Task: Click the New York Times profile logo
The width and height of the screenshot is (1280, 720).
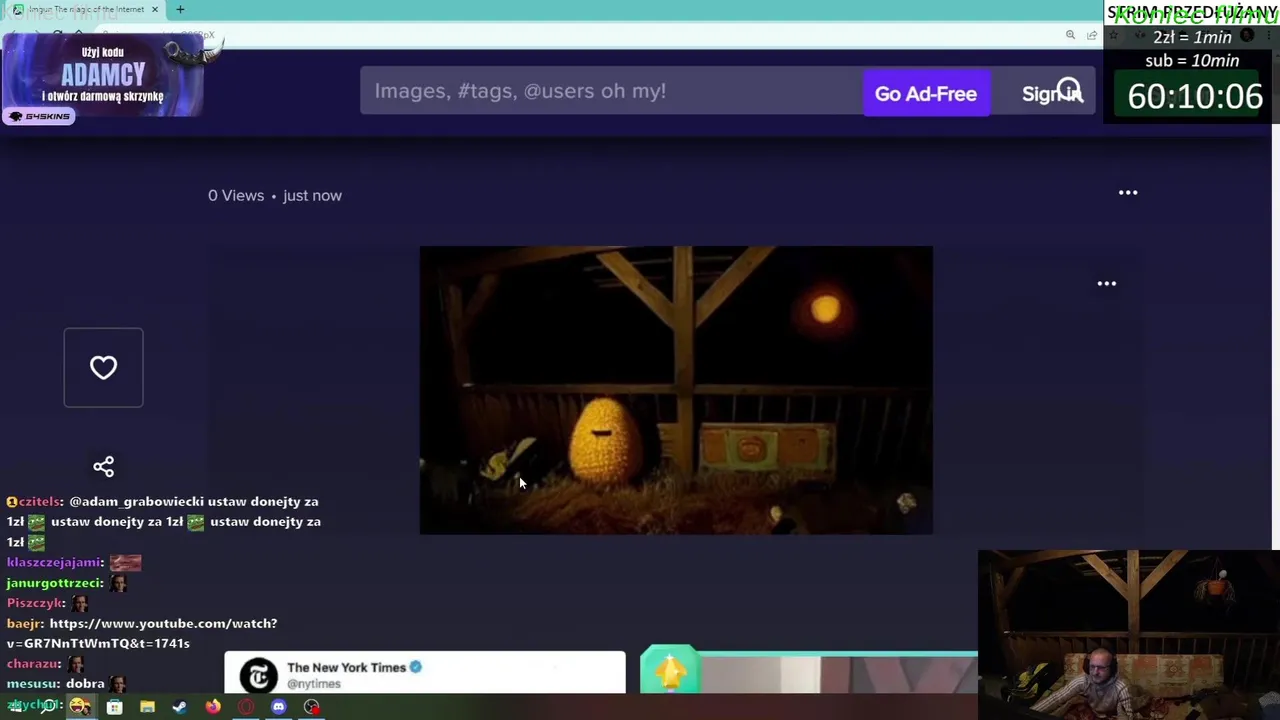Action: click(x=258, y=676)
